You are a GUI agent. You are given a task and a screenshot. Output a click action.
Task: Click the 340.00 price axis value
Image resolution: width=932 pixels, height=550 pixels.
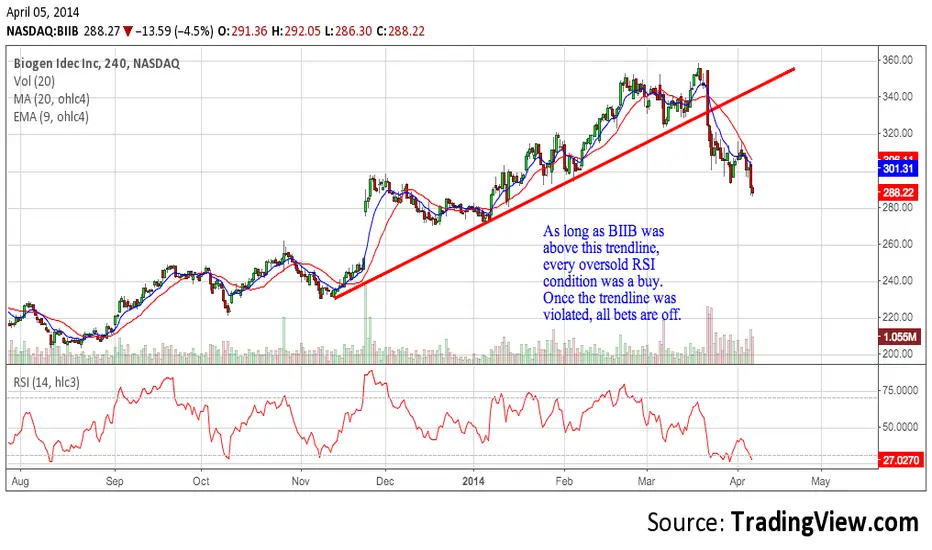[898, 96]
